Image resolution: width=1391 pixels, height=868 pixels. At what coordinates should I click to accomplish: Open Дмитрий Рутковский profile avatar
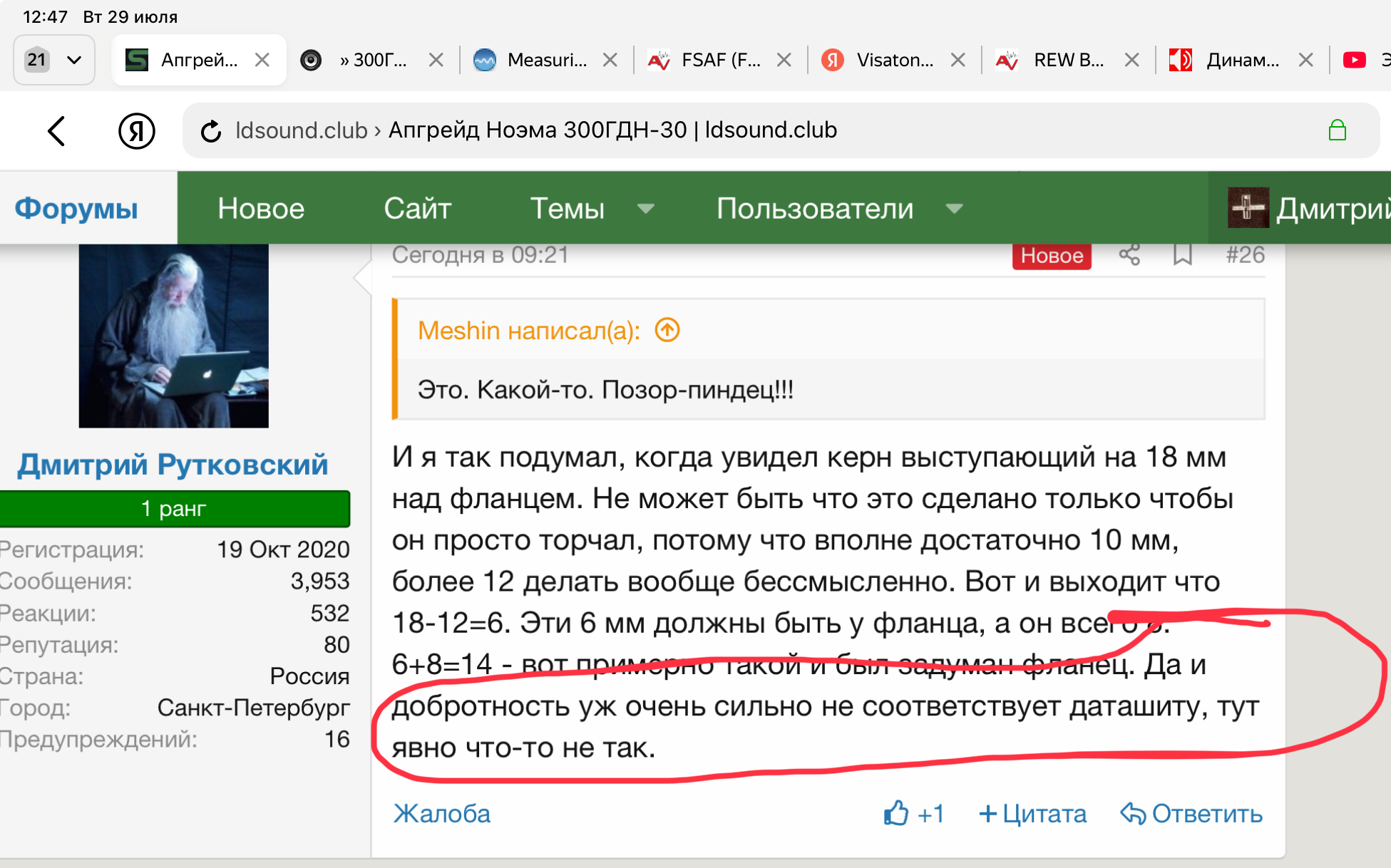(x=173, y=336)
